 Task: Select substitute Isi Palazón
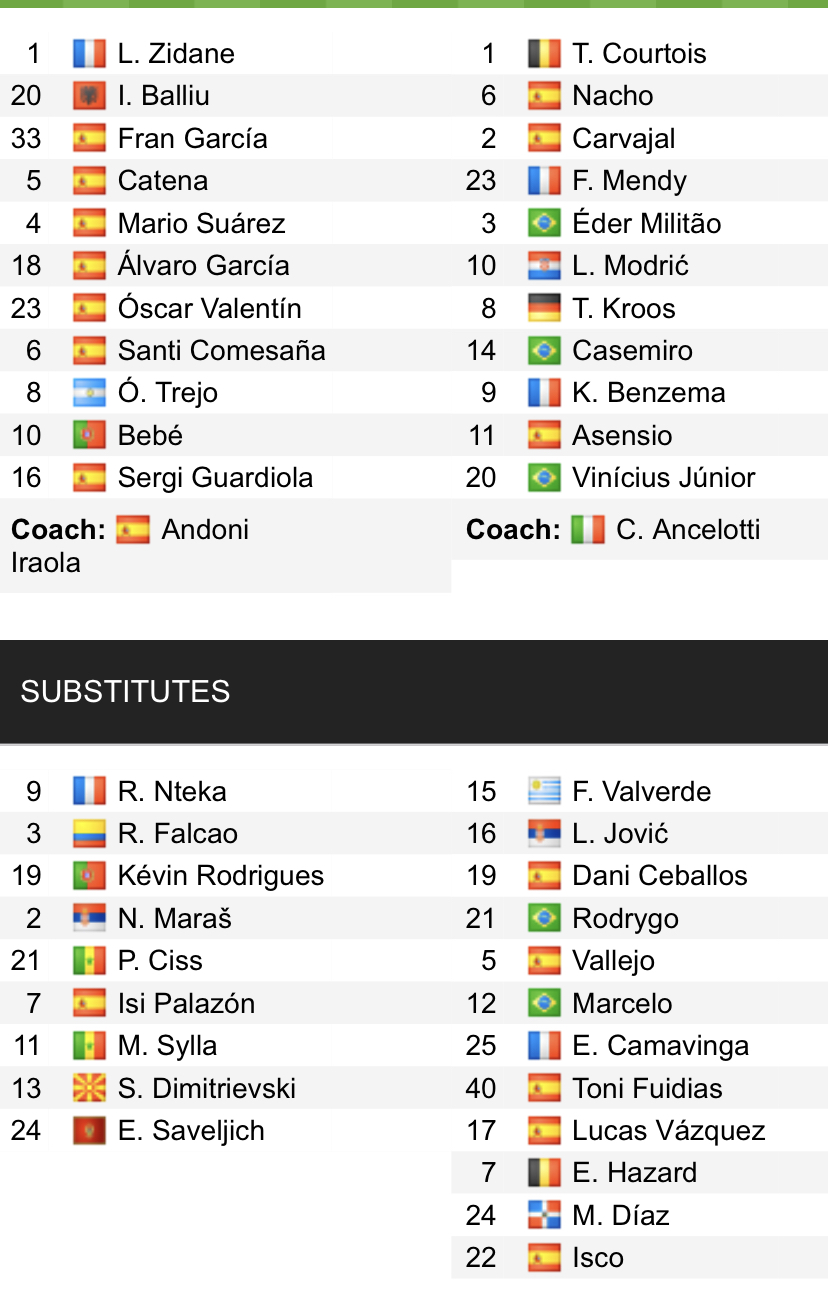pyautogui.click(x=186, y=1003)
